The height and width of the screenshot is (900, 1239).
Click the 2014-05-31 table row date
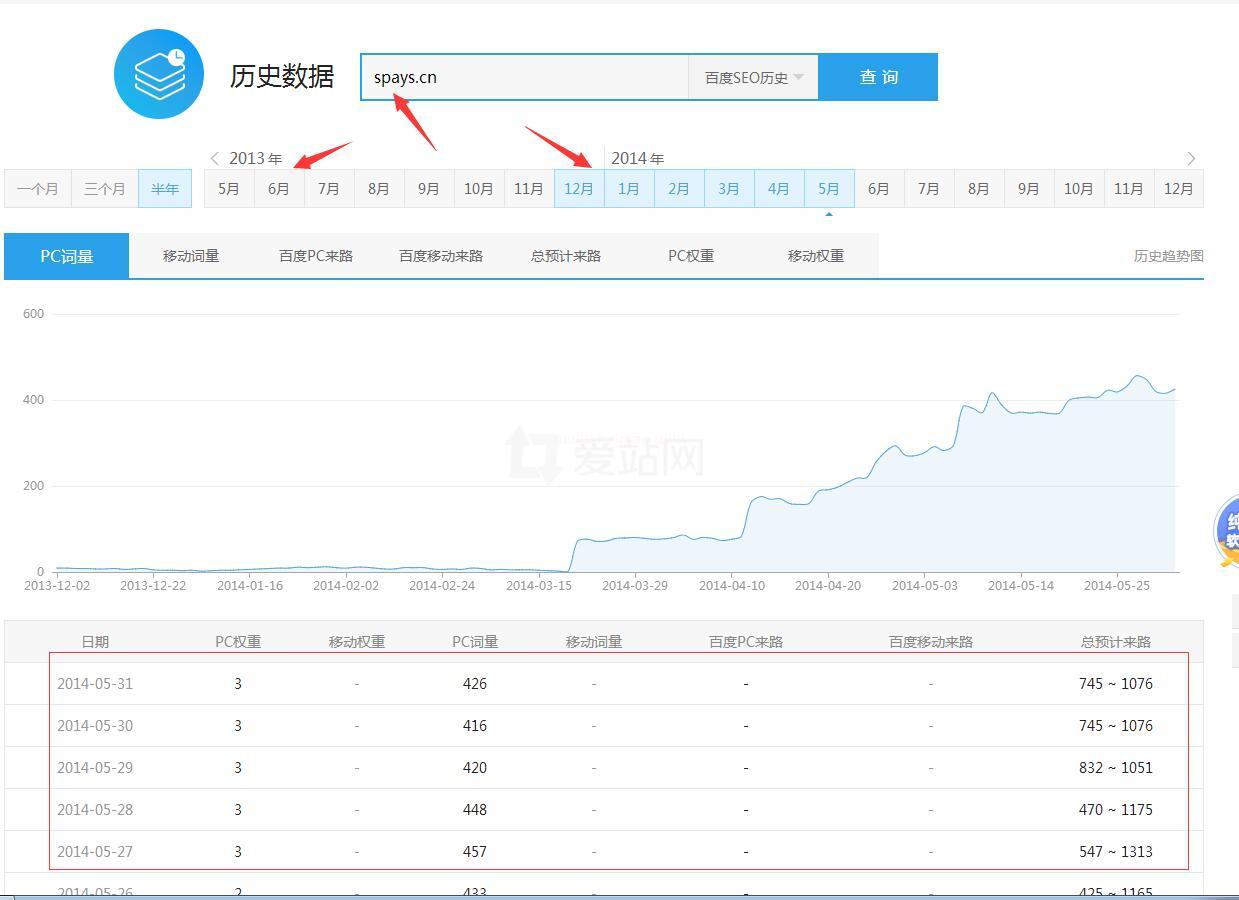[95, 684]
